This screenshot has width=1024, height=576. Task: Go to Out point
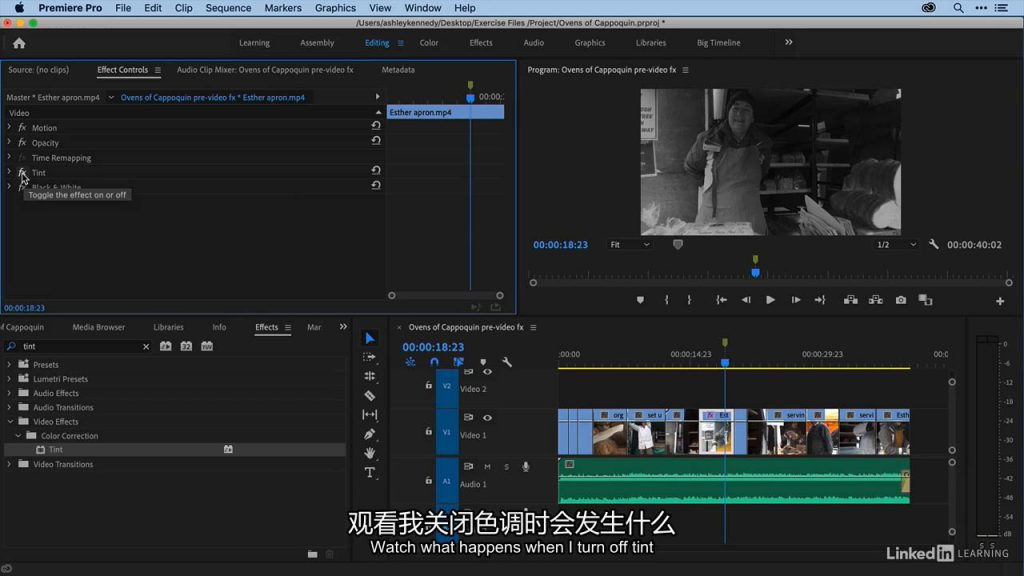coord(820,300)
